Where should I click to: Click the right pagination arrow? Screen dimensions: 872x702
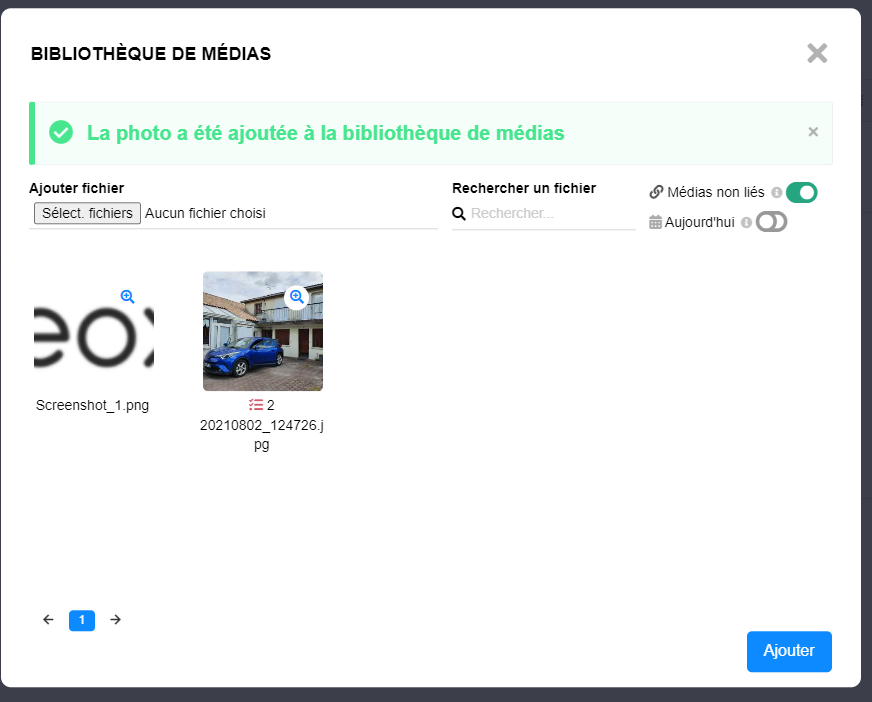[115, 620]
